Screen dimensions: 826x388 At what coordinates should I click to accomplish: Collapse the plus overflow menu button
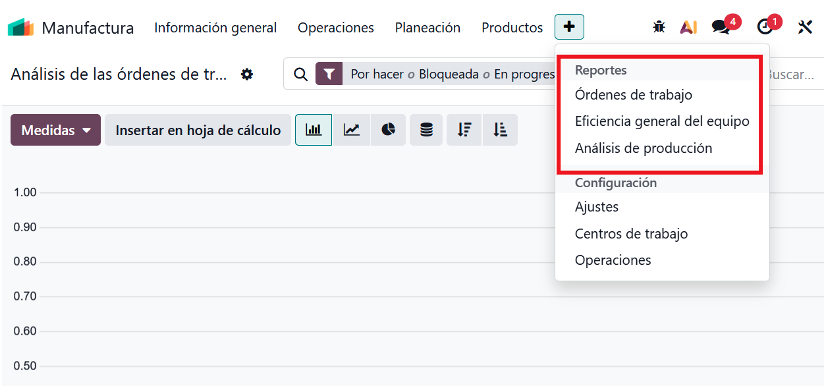click(x=569, y=27)
